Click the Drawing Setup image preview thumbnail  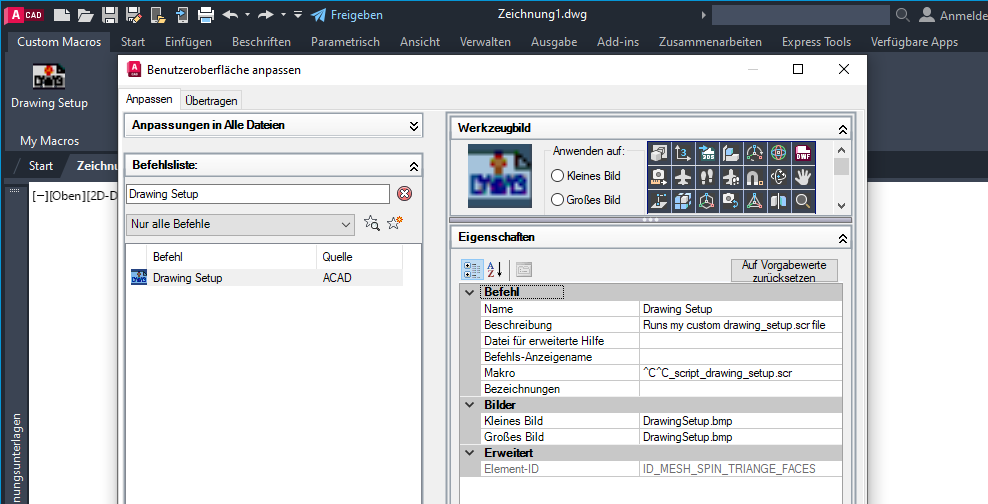pyautogui.click(x=500, y=176)
